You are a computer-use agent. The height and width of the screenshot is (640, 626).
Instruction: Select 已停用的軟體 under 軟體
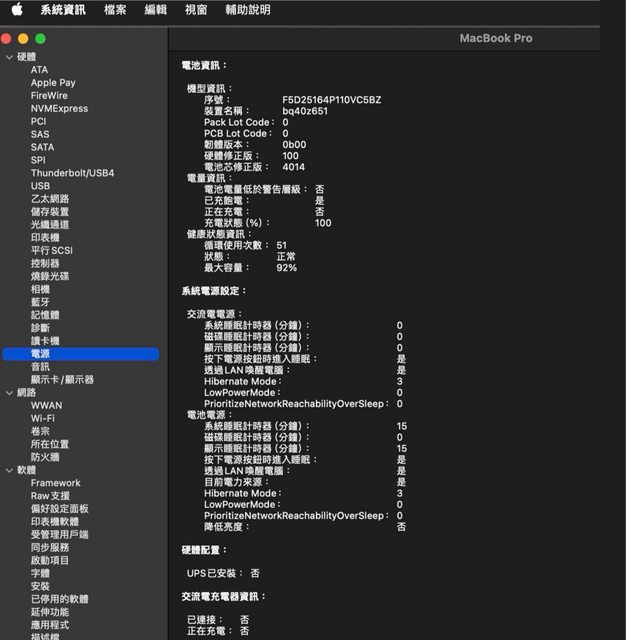[60, 599]
